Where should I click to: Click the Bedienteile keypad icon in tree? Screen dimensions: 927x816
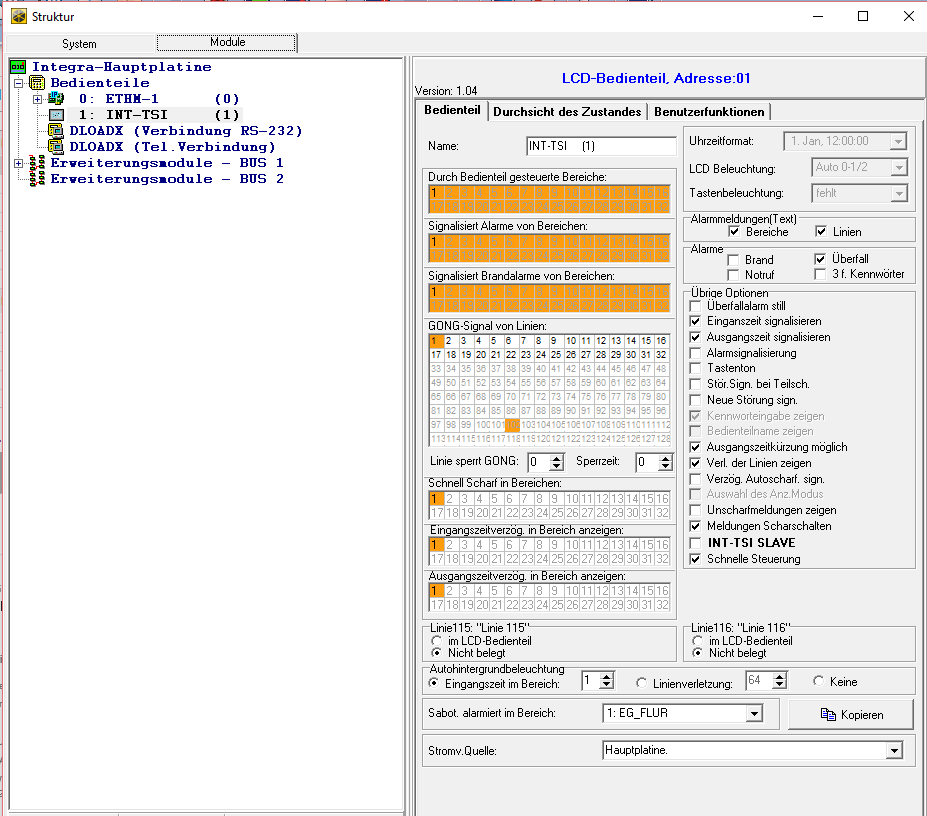36,83
